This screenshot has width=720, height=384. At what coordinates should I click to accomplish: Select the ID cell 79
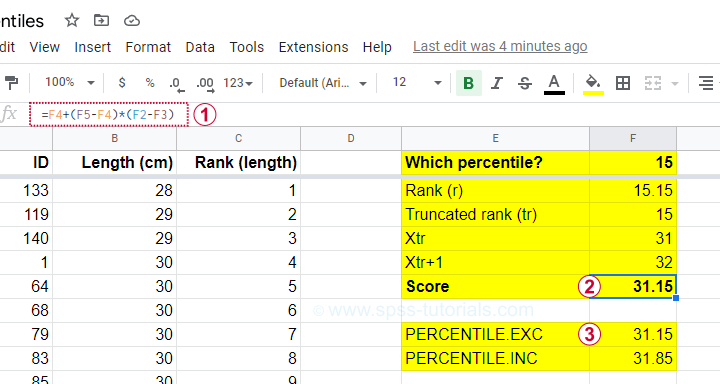coord(26,334)
